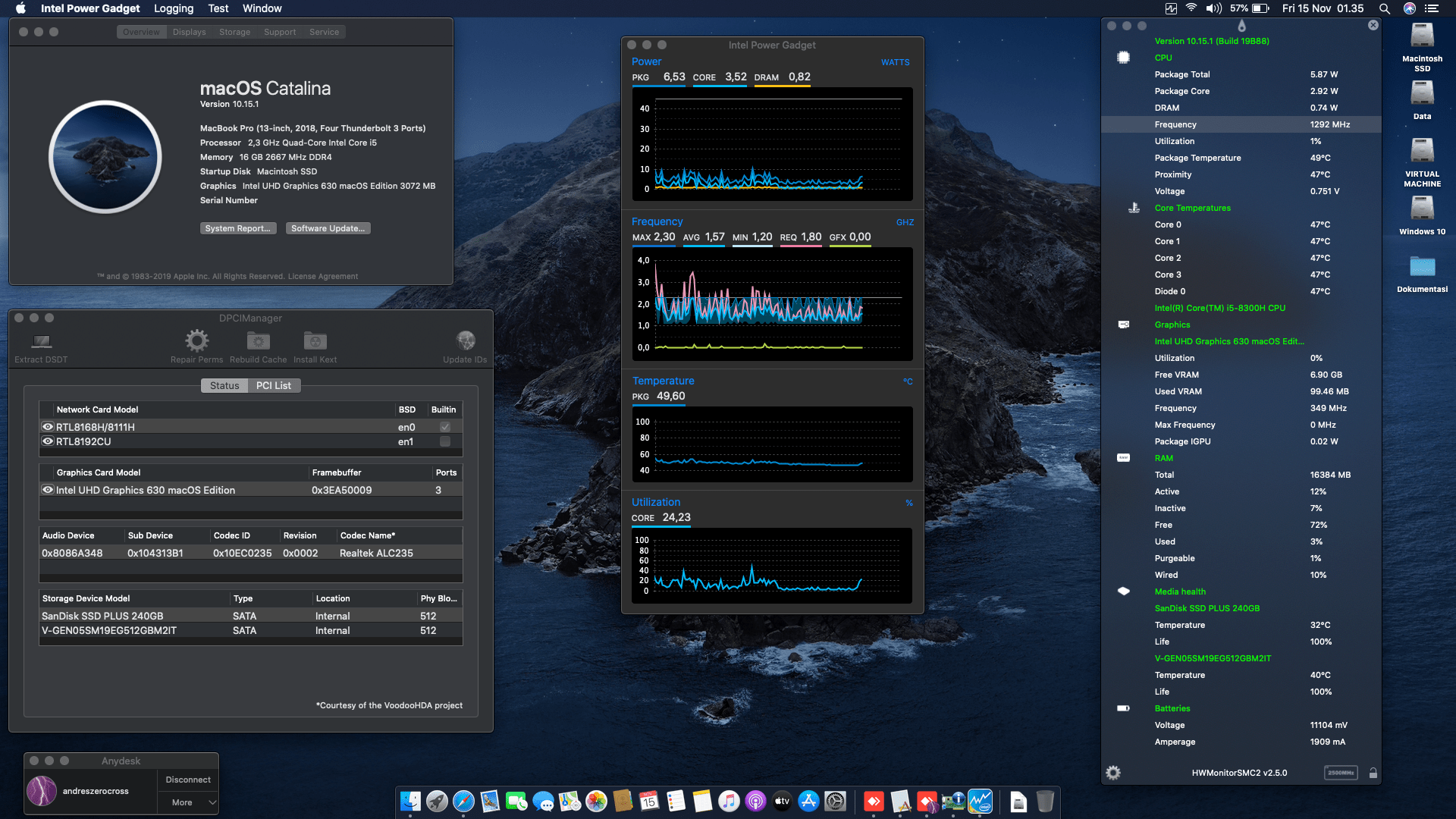Open the Trash in the Dock

pos(1045,801)
